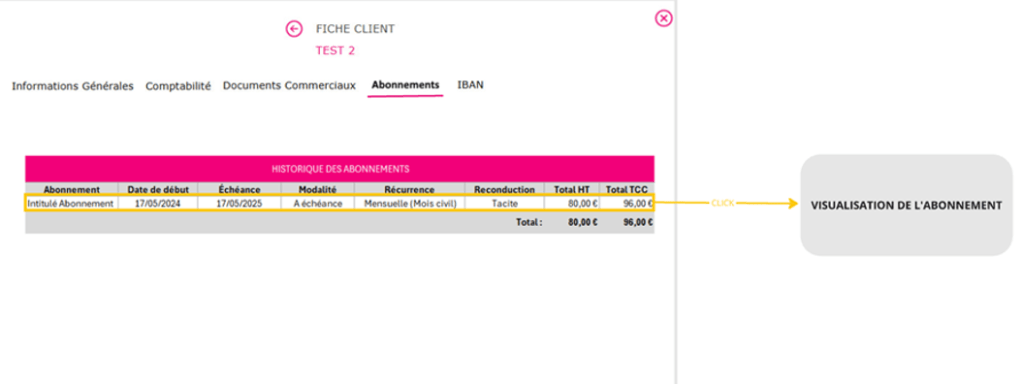Click the Intitulé Abonnement row cell
Image resolution: width=1024 pixels, height=384 pixels.
click(x=72, y=203)
